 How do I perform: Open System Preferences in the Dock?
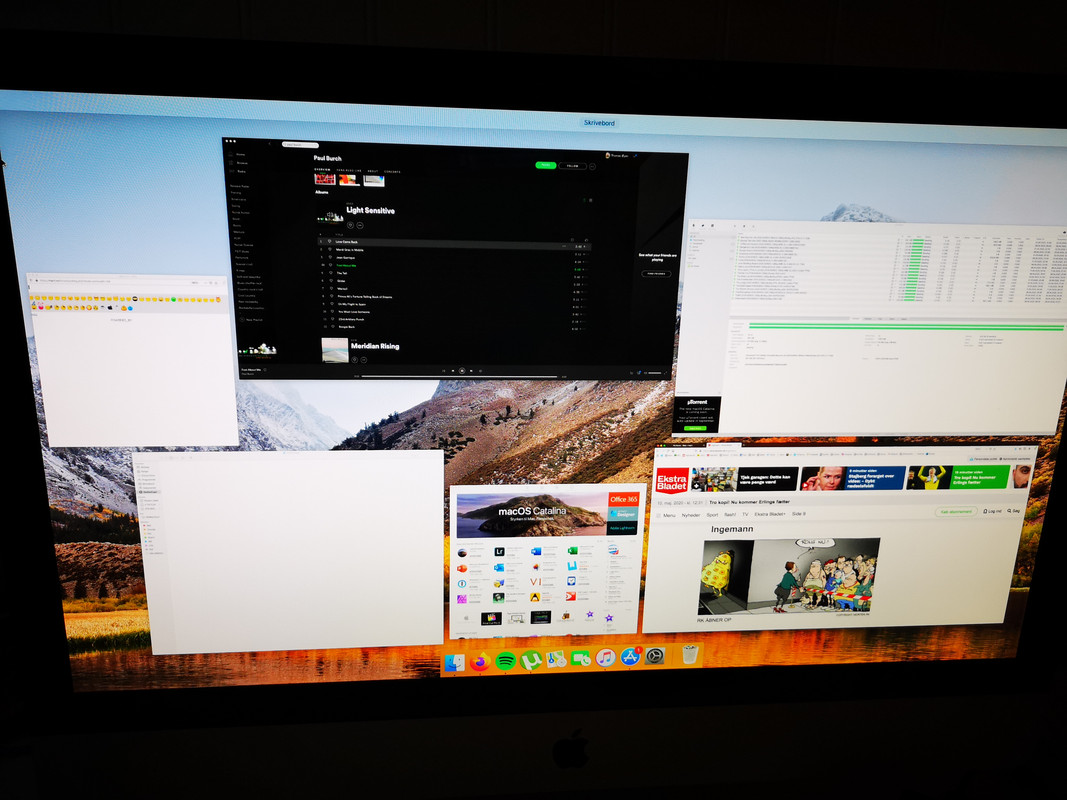(655, 656)
